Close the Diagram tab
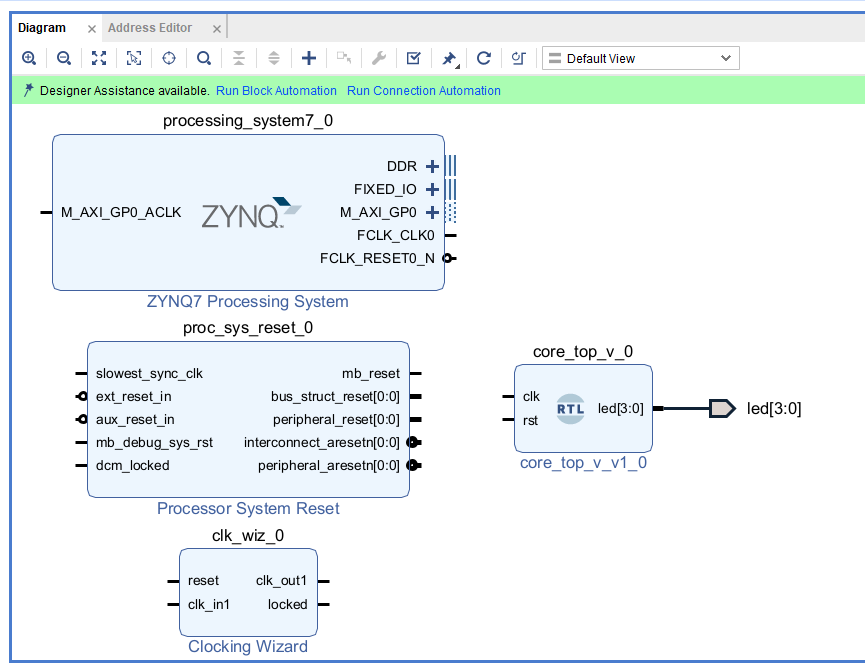 click(91, 28)
